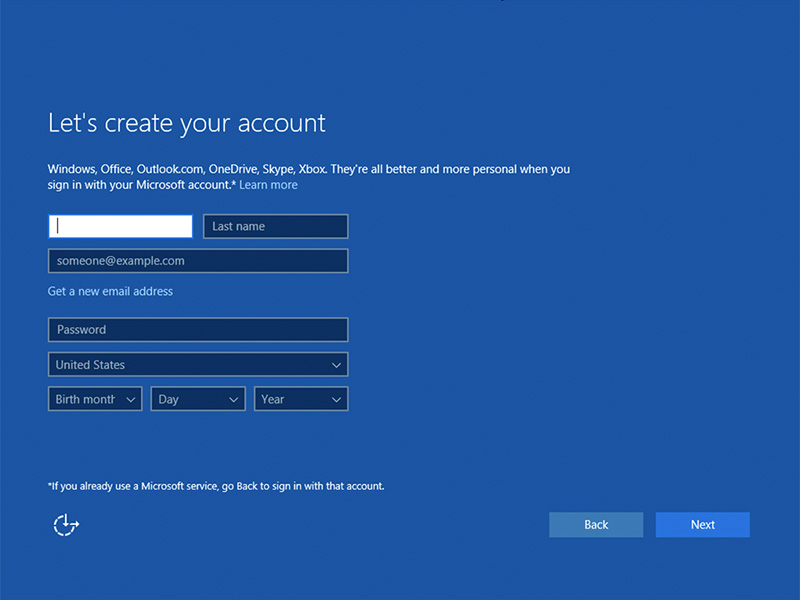Click the country selector chevron
Image resolution: width=800 pixels, height=600 pixels.
(x=337, y=364)
